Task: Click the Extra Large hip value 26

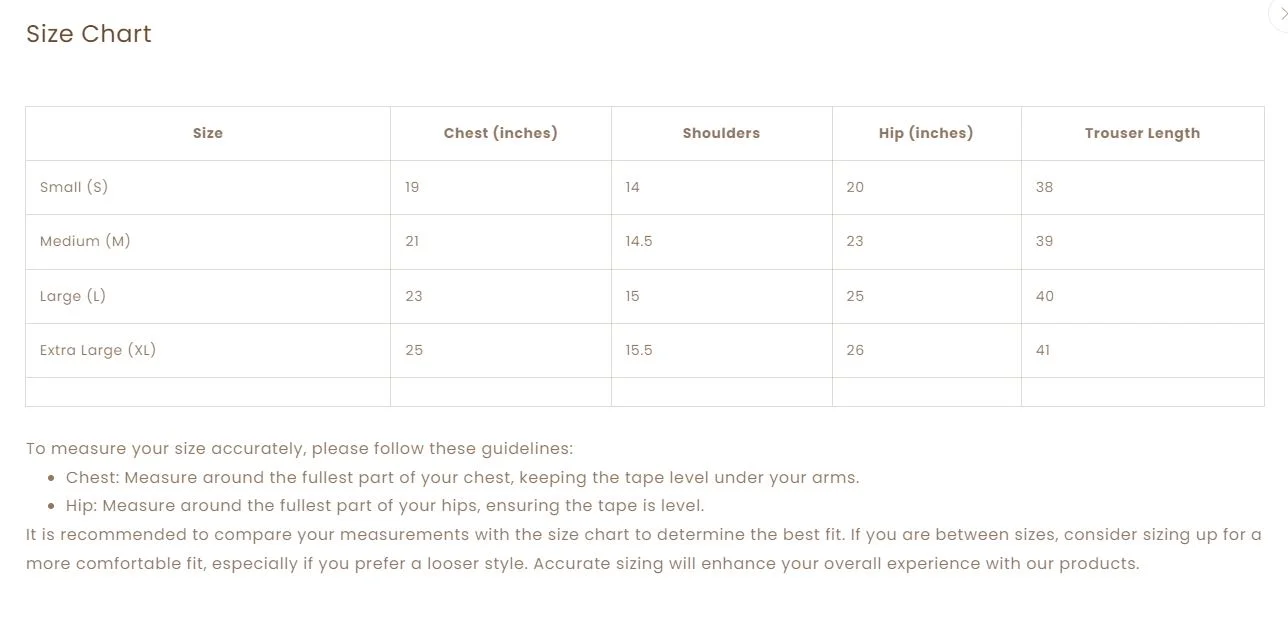Action: 855,350
